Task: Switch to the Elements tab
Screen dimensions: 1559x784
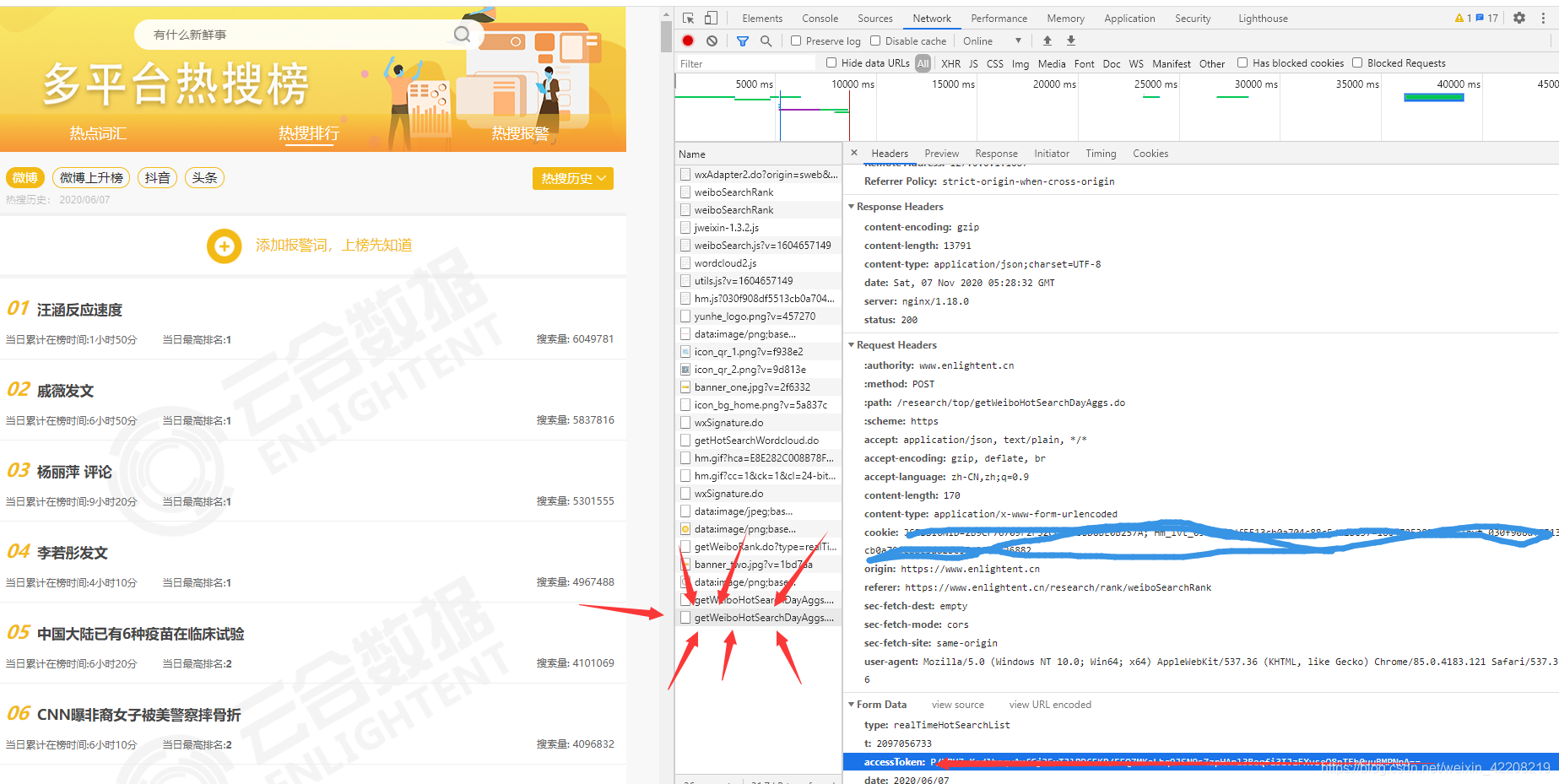Action: pos(762,18)
